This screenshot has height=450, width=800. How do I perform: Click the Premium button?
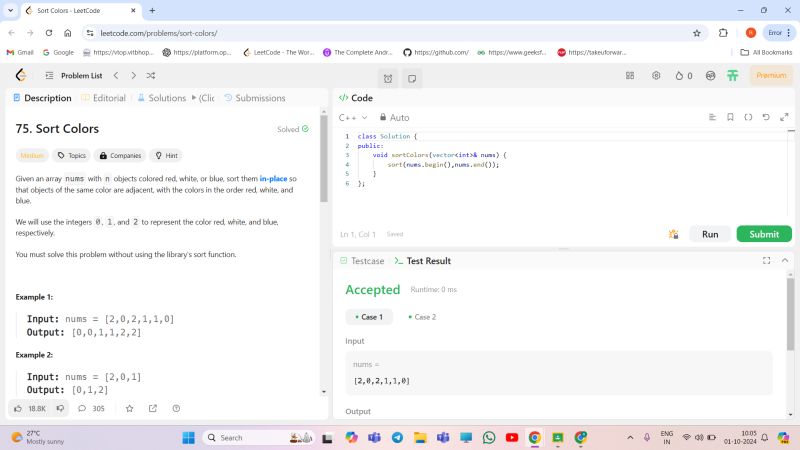click(771, 76)
